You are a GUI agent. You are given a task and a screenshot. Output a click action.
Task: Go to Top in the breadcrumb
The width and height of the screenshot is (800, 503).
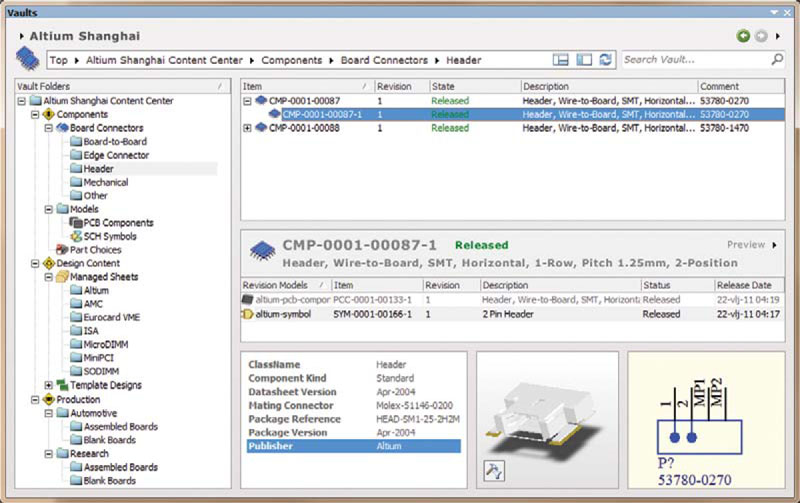(x=59, y=60)
